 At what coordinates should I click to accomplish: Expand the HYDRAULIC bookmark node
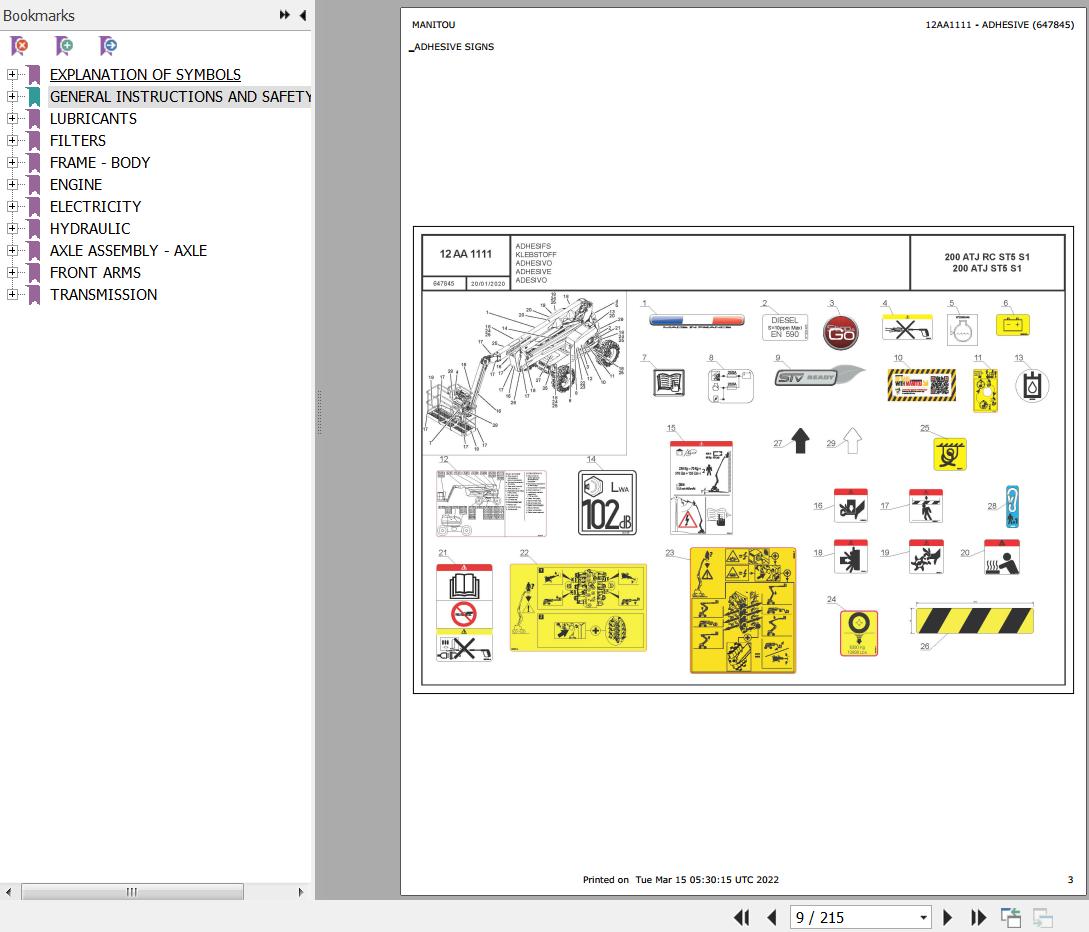click(x=12, y=228)
